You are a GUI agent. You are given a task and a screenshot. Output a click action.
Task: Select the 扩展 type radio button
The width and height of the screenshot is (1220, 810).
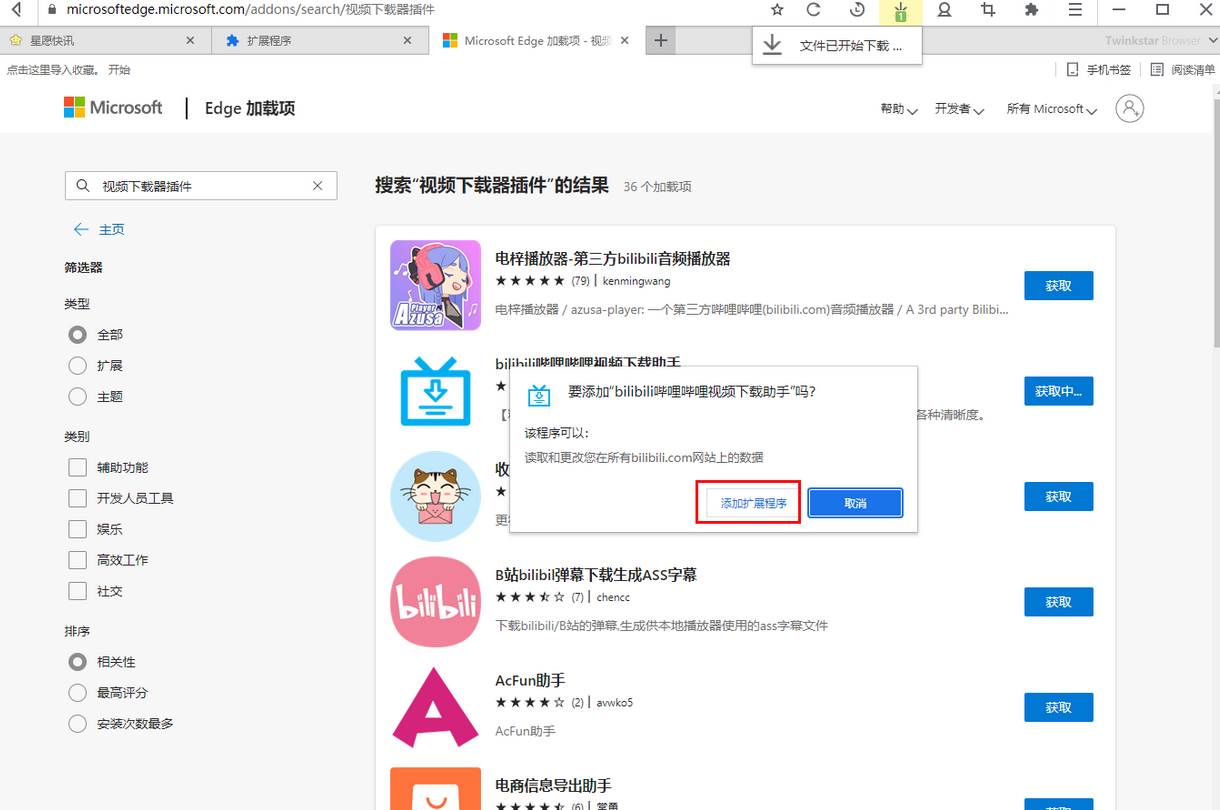point(77,366)
